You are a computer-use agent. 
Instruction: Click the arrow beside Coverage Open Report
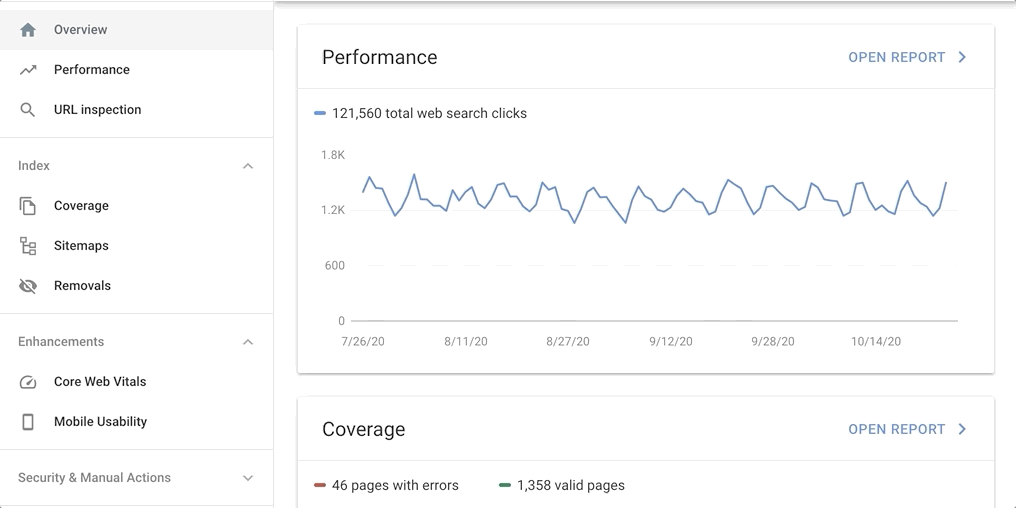click(x=962, y=429)
